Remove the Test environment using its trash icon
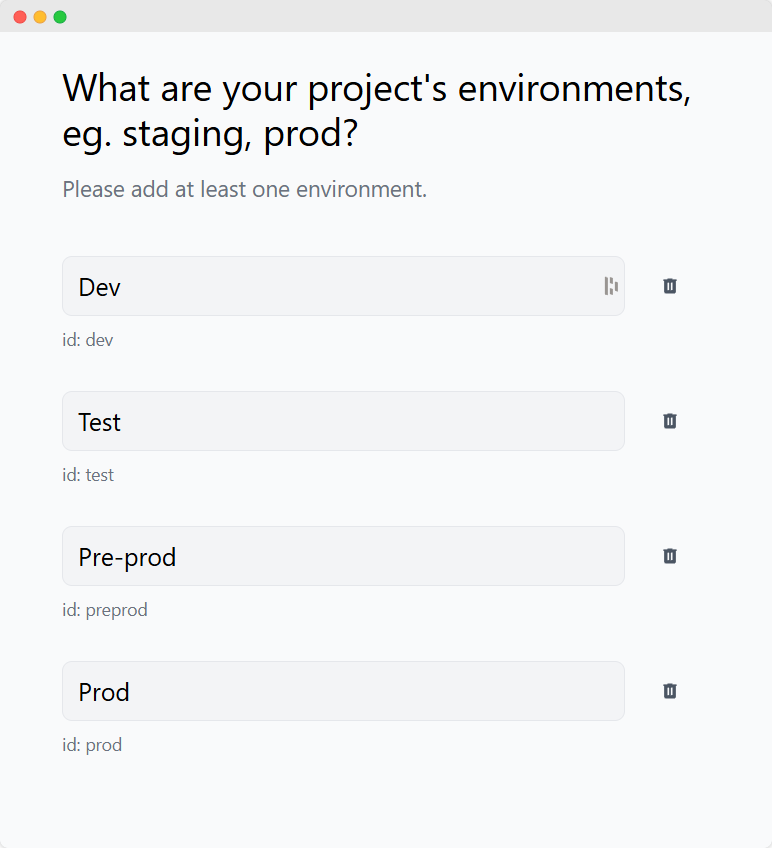The height and width of the screenshot is (848, 772). pos(670,421)
